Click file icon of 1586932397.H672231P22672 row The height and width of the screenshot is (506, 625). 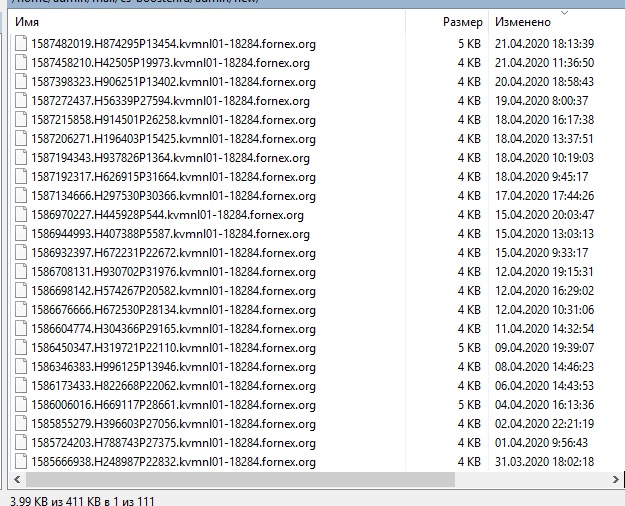pos(21,253)
